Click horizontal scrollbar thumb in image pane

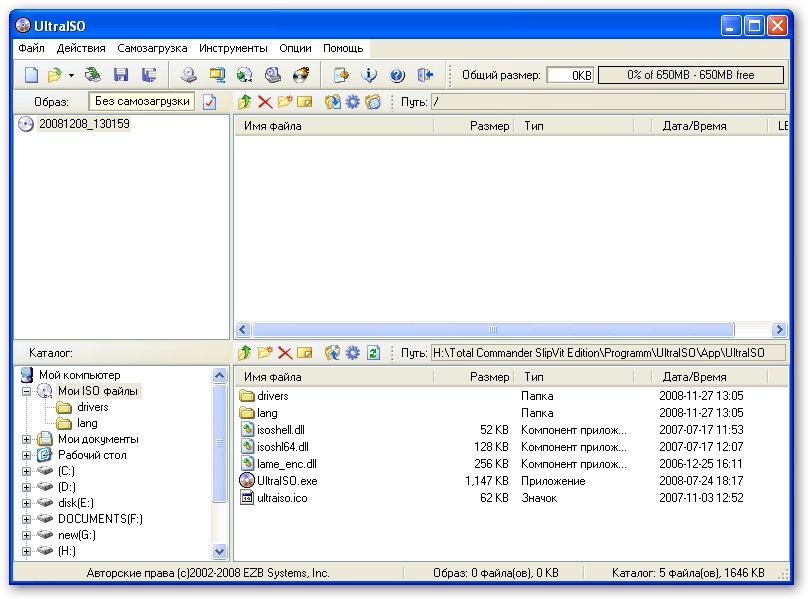(x=493, y=329)
